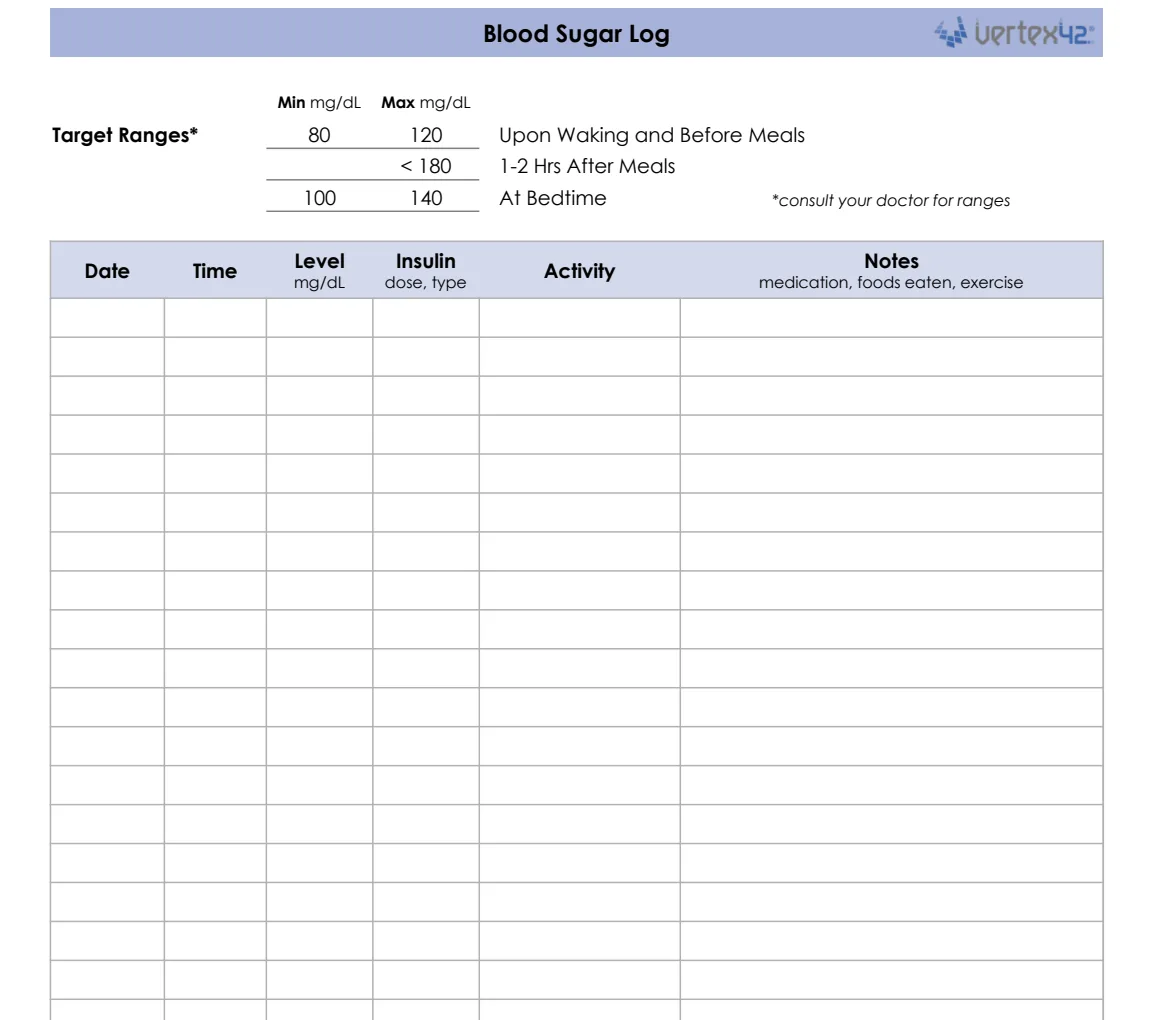Click the consult your doctor for ranges note
1153x1020 pixels.
click(890, 200)
